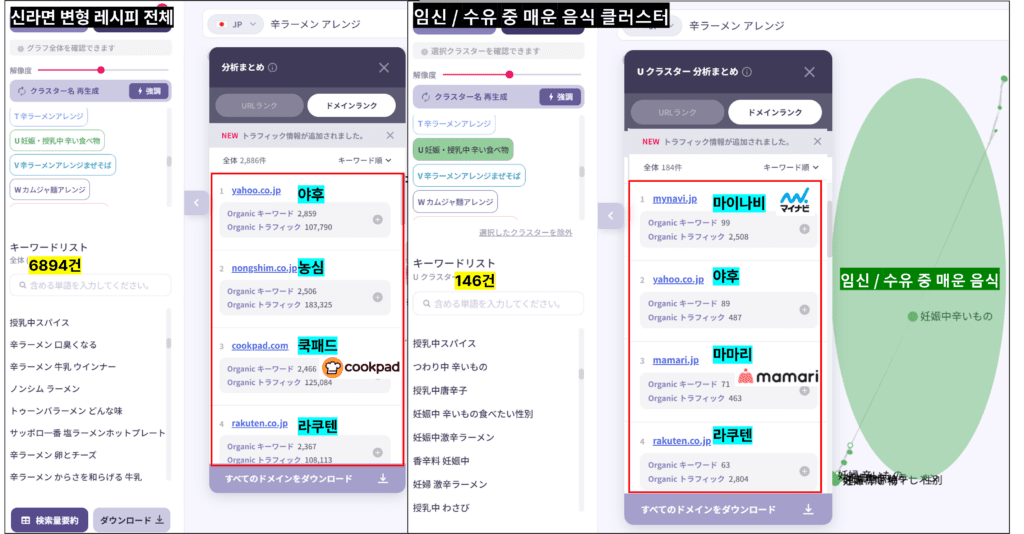Image resolution: width=1024 pixels, height=534 pixels.
Task: Switch to URLランク tab in right panel
Action: 677,112
